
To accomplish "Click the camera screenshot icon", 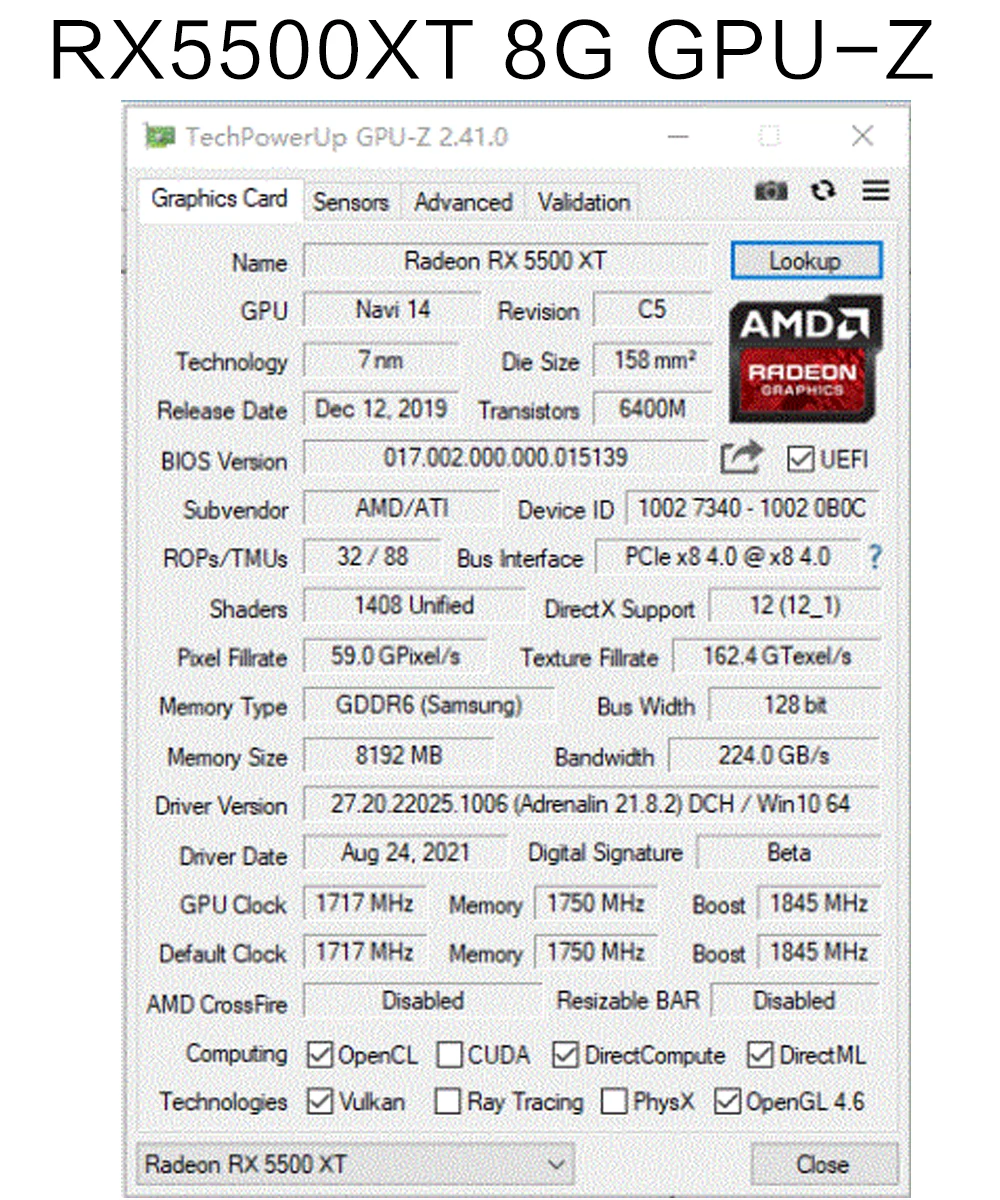I will [771, 191].
